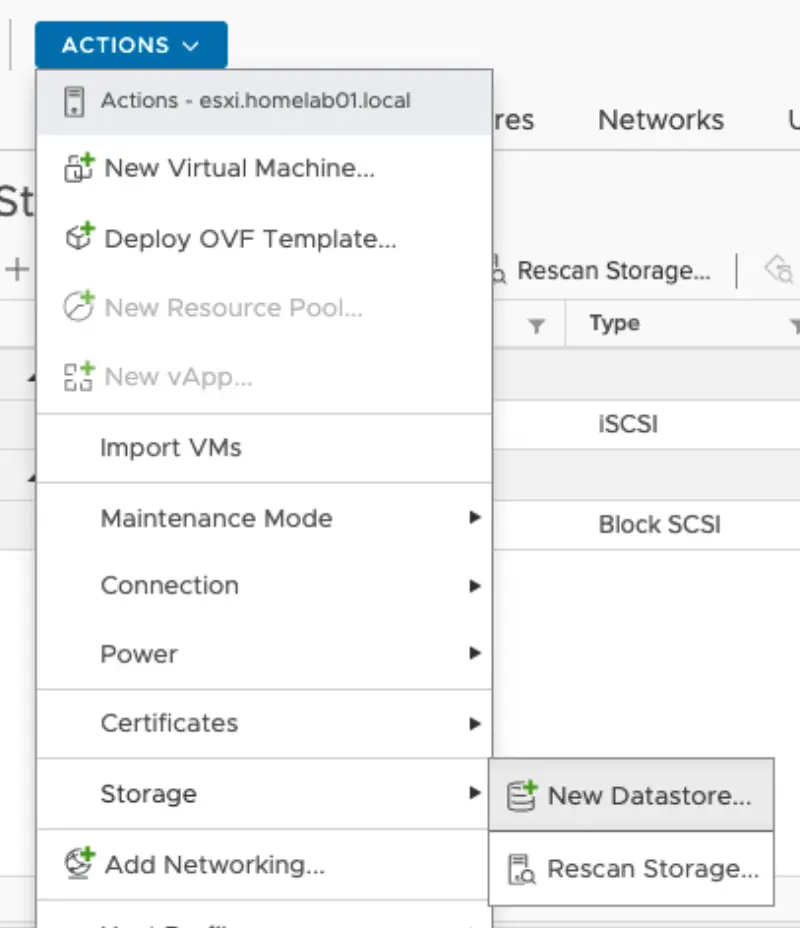Select the Add Networking globe icon
Viewport: 800px width, 928px height.
click(75, 864)
